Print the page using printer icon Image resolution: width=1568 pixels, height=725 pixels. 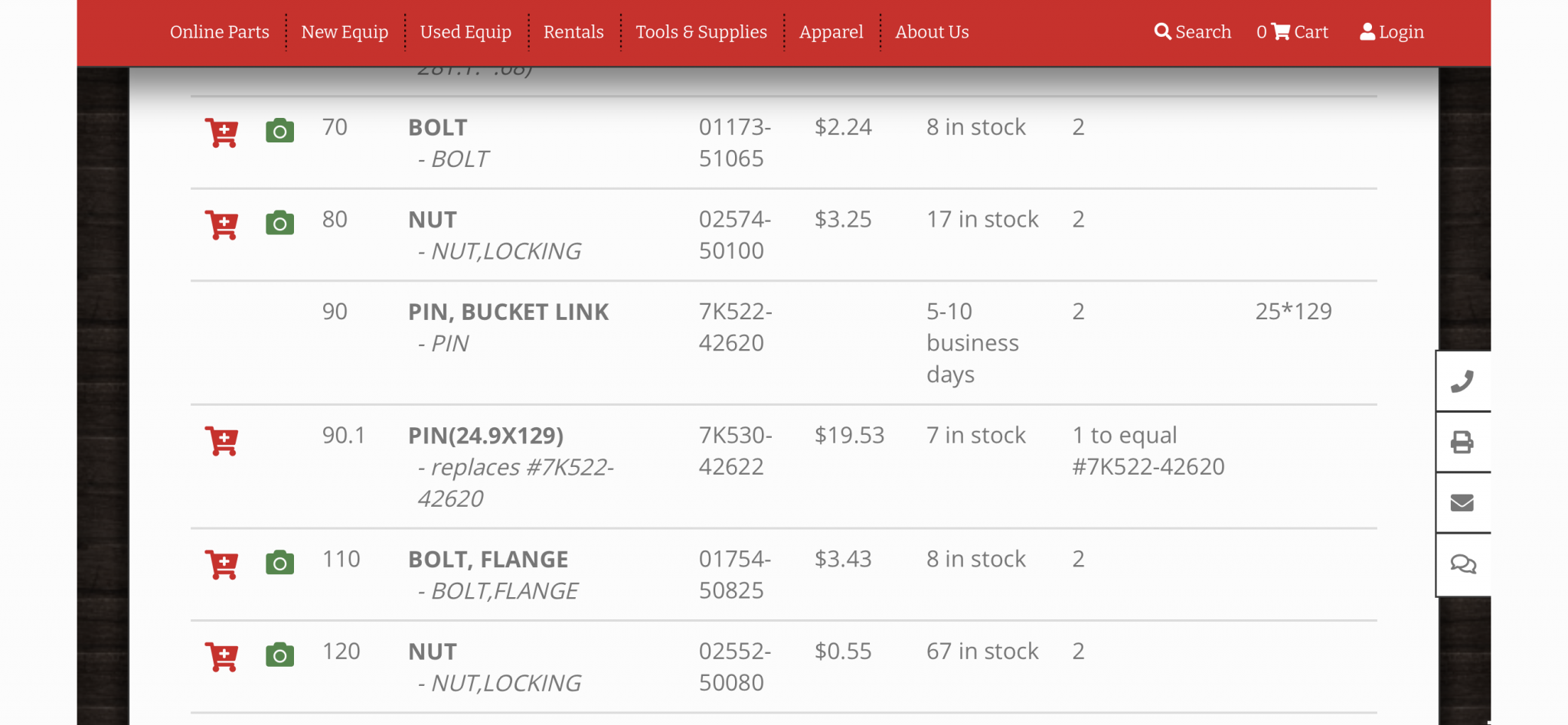(1462, 443)
